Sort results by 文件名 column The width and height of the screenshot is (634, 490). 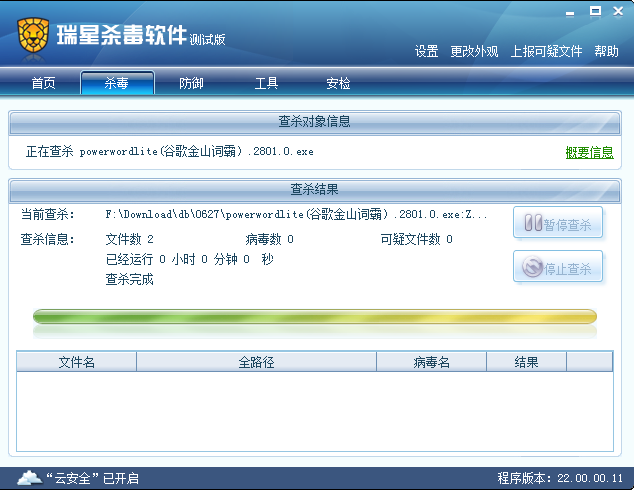[76, 361]
